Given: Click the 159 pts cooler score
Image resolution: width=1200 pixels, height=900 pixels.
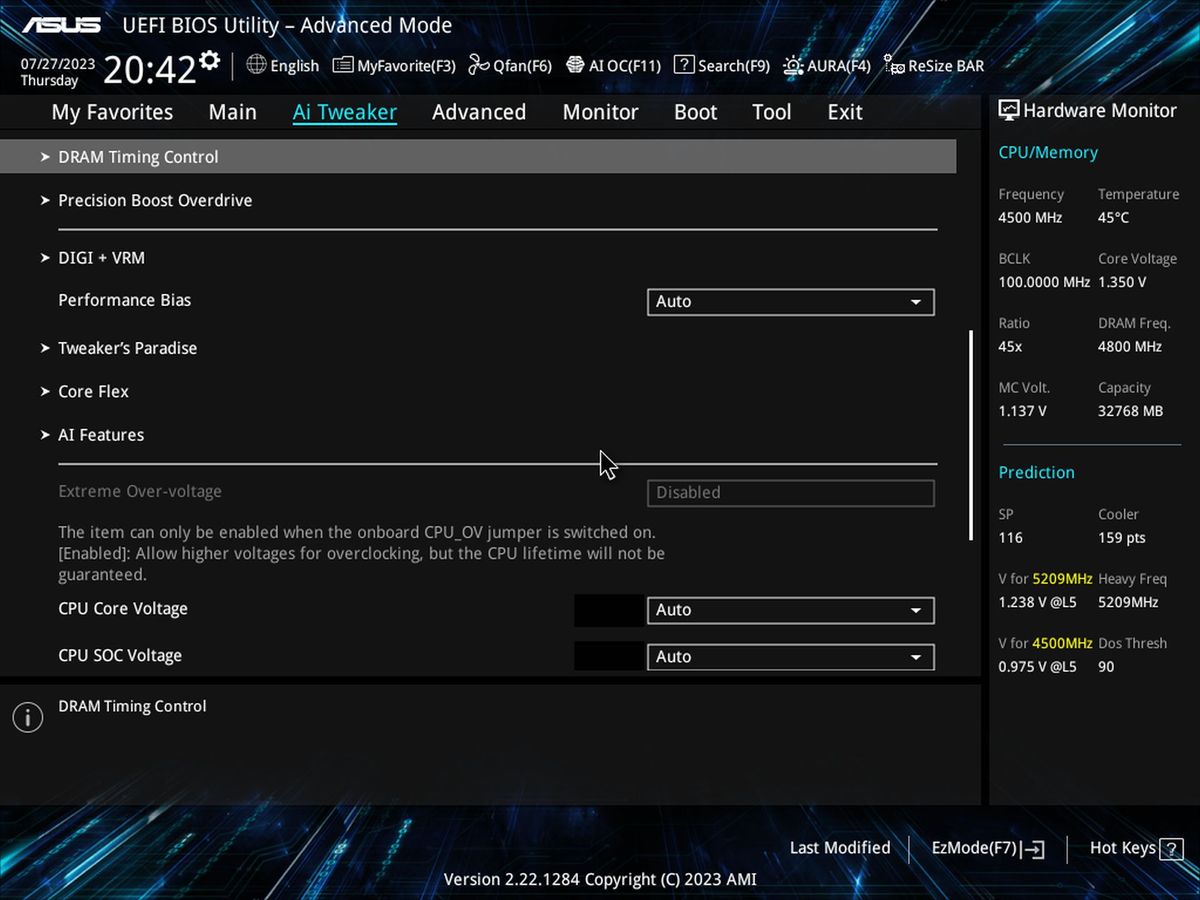Looking at the screenshot, I should tap(1122, 538).
